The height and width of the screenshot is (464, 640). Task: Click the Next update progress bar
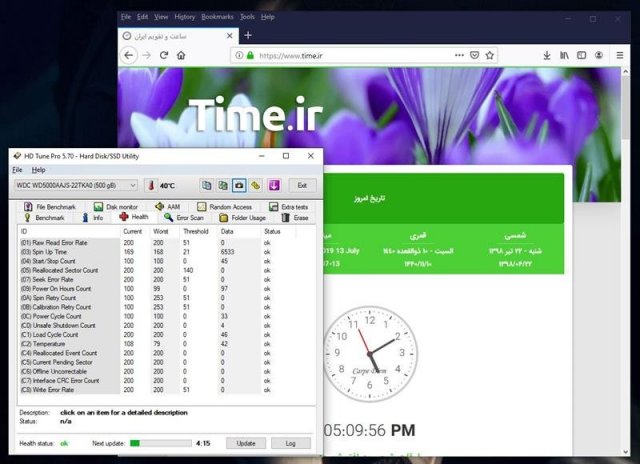pos(160,443)
